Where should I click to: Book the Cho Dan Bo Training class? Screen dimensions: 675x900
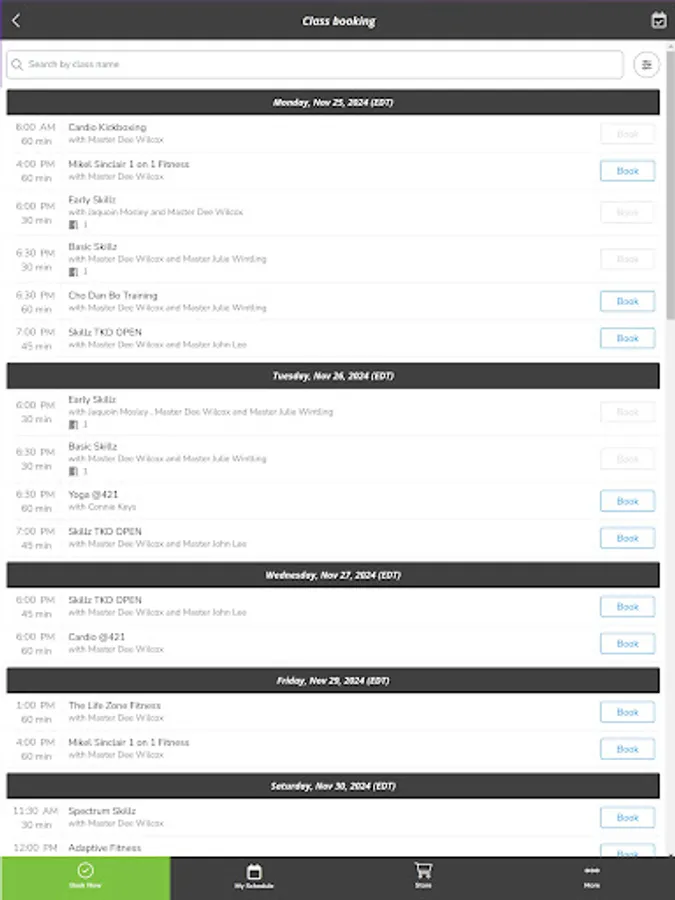[x=627, y=301]
